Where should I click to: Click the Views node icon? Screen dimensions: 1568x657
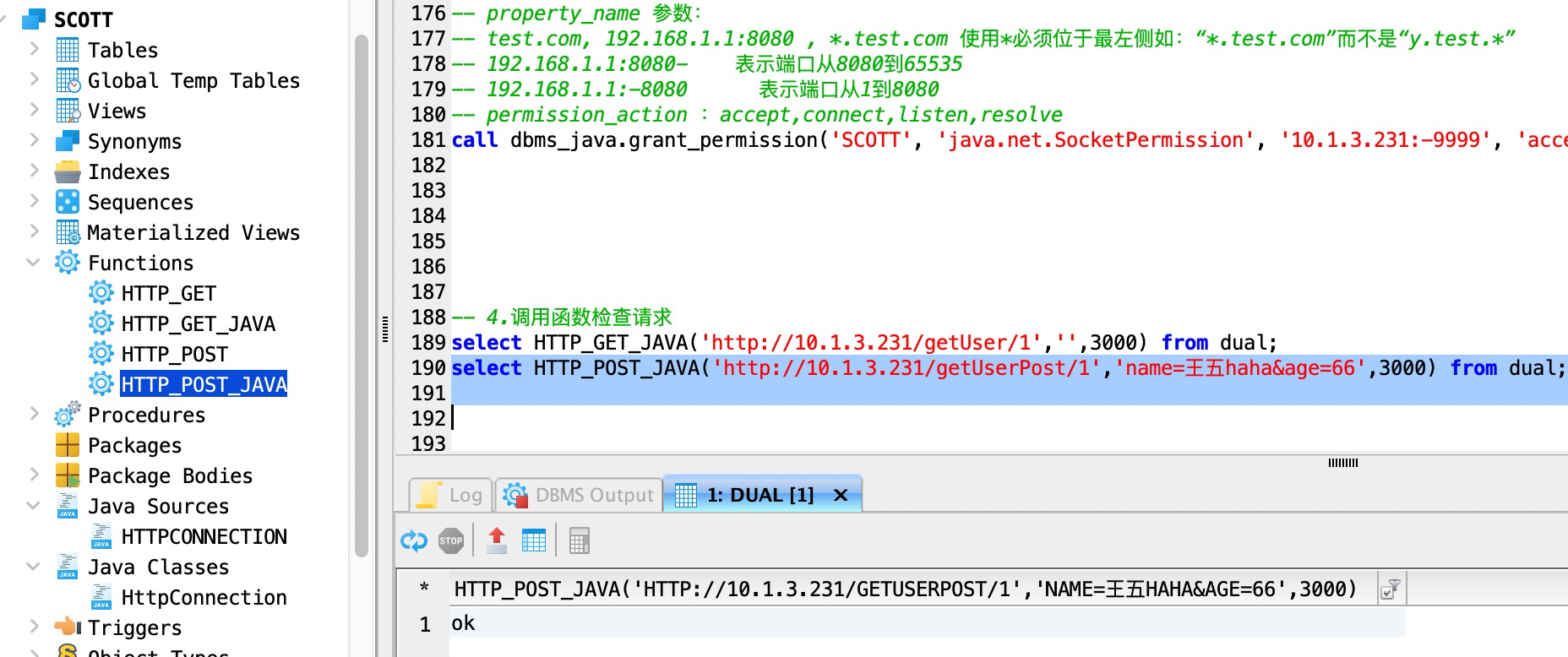68,111
